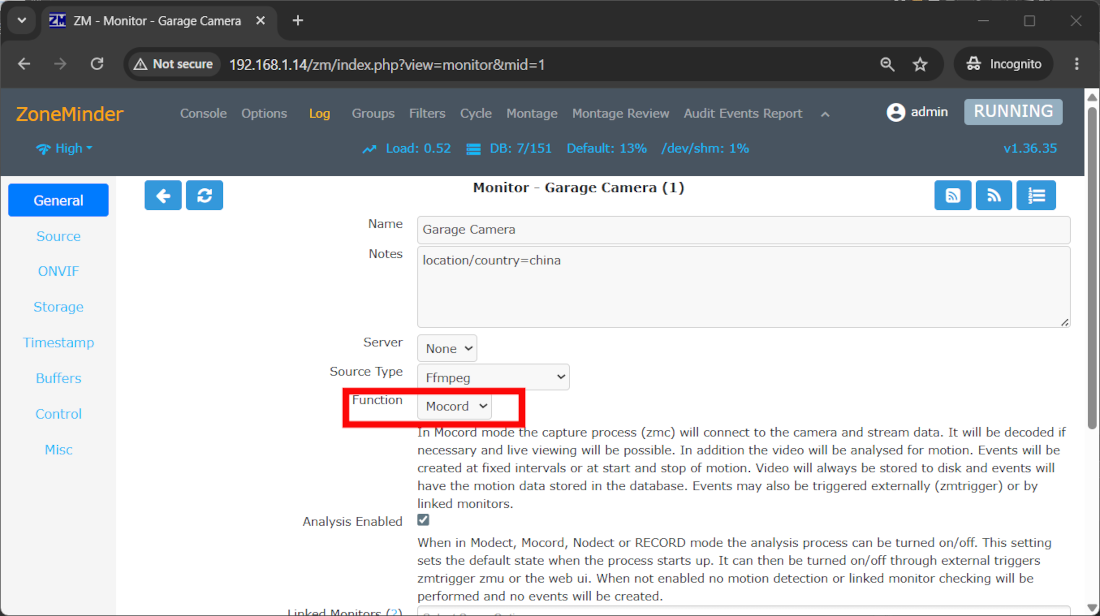Click the /dev/shm: 1% status

pyautogui.click(x=705, y=149)
